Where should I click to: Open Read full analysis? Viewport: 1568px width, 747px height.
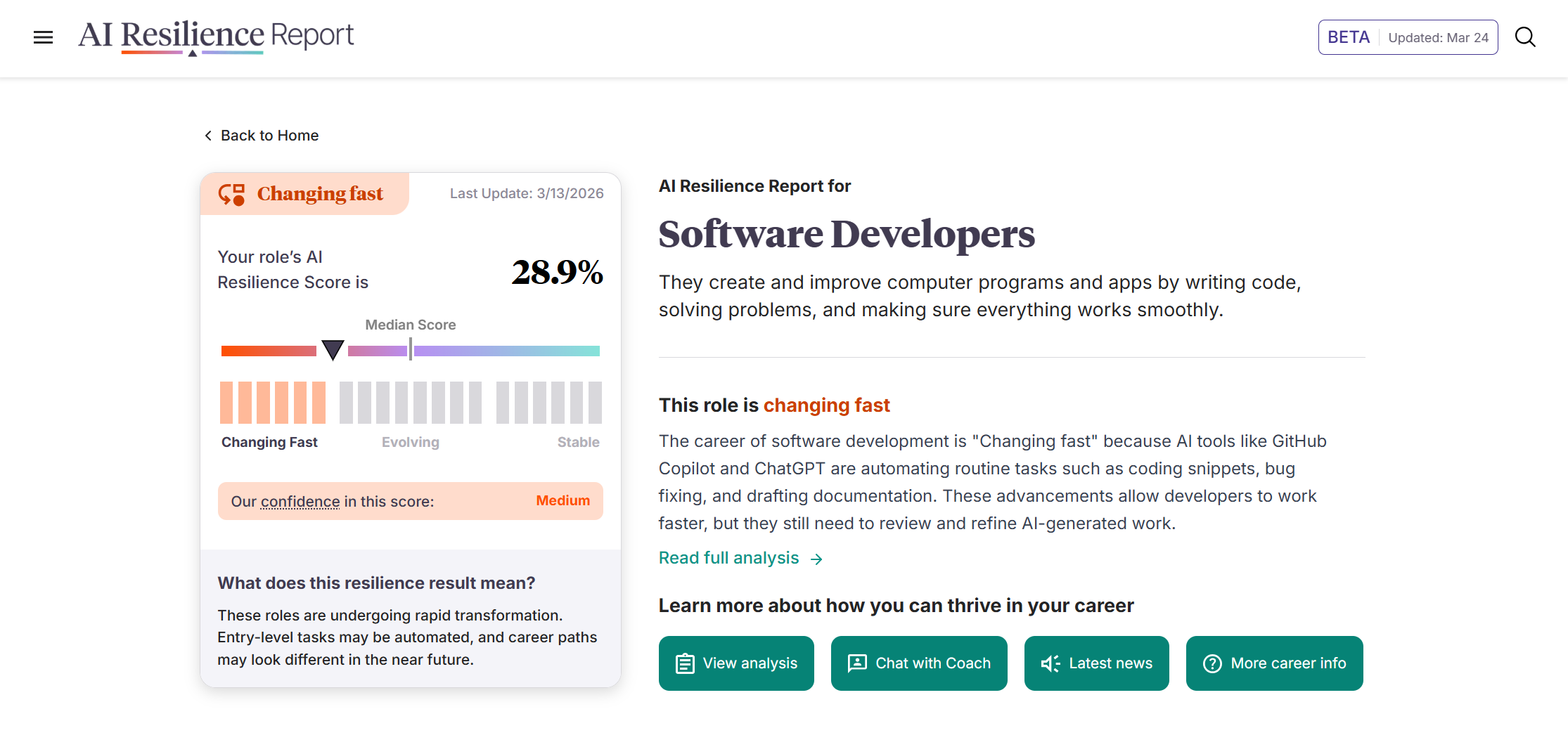(x=728, y=558)
